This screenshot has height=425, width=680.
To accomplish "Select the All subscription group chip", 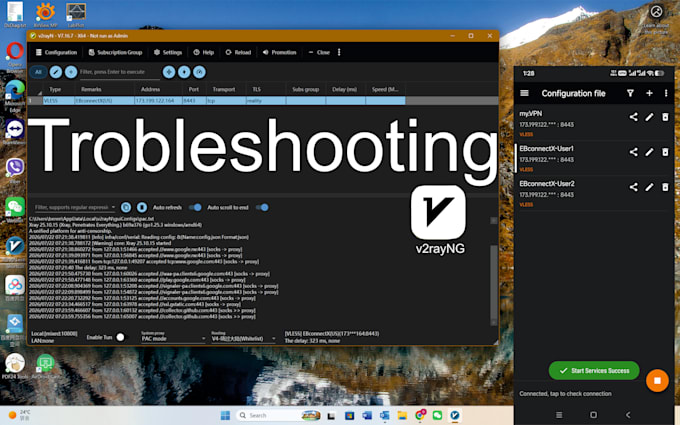I will [x=38, y=72].
